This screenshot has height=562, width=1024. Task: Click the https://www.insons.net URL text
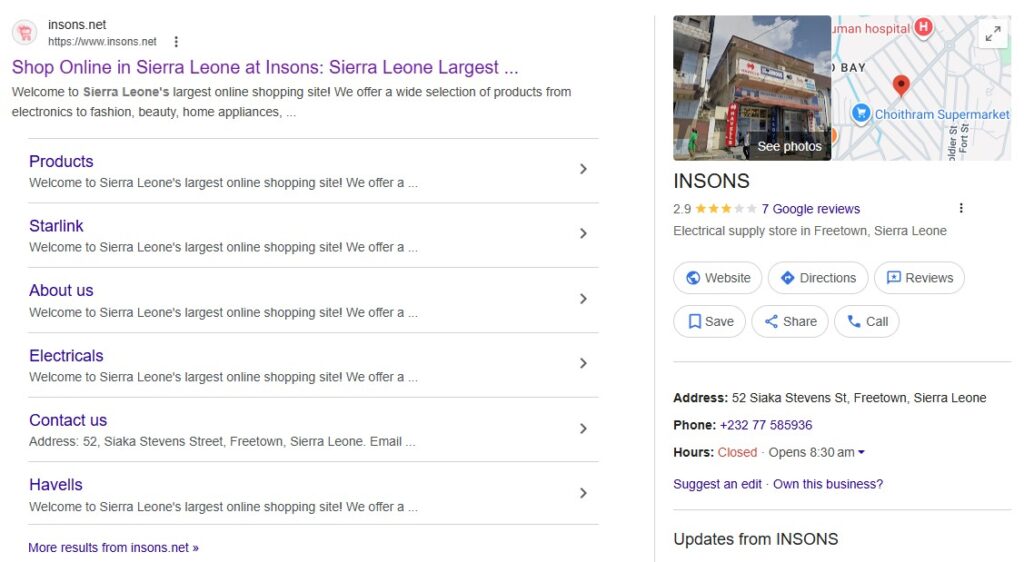click(x=102, y=42)
